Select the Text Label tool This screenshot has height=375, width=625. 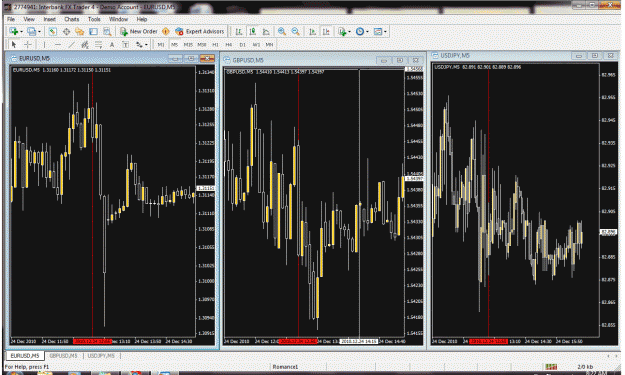point(125,45)
